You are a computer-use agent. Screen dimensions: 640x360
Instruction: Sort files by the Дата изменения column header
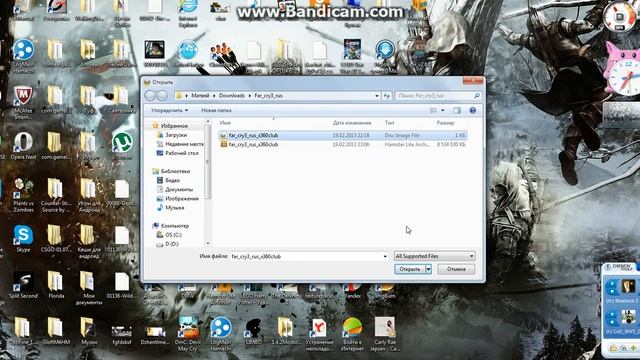coord(352,122)
